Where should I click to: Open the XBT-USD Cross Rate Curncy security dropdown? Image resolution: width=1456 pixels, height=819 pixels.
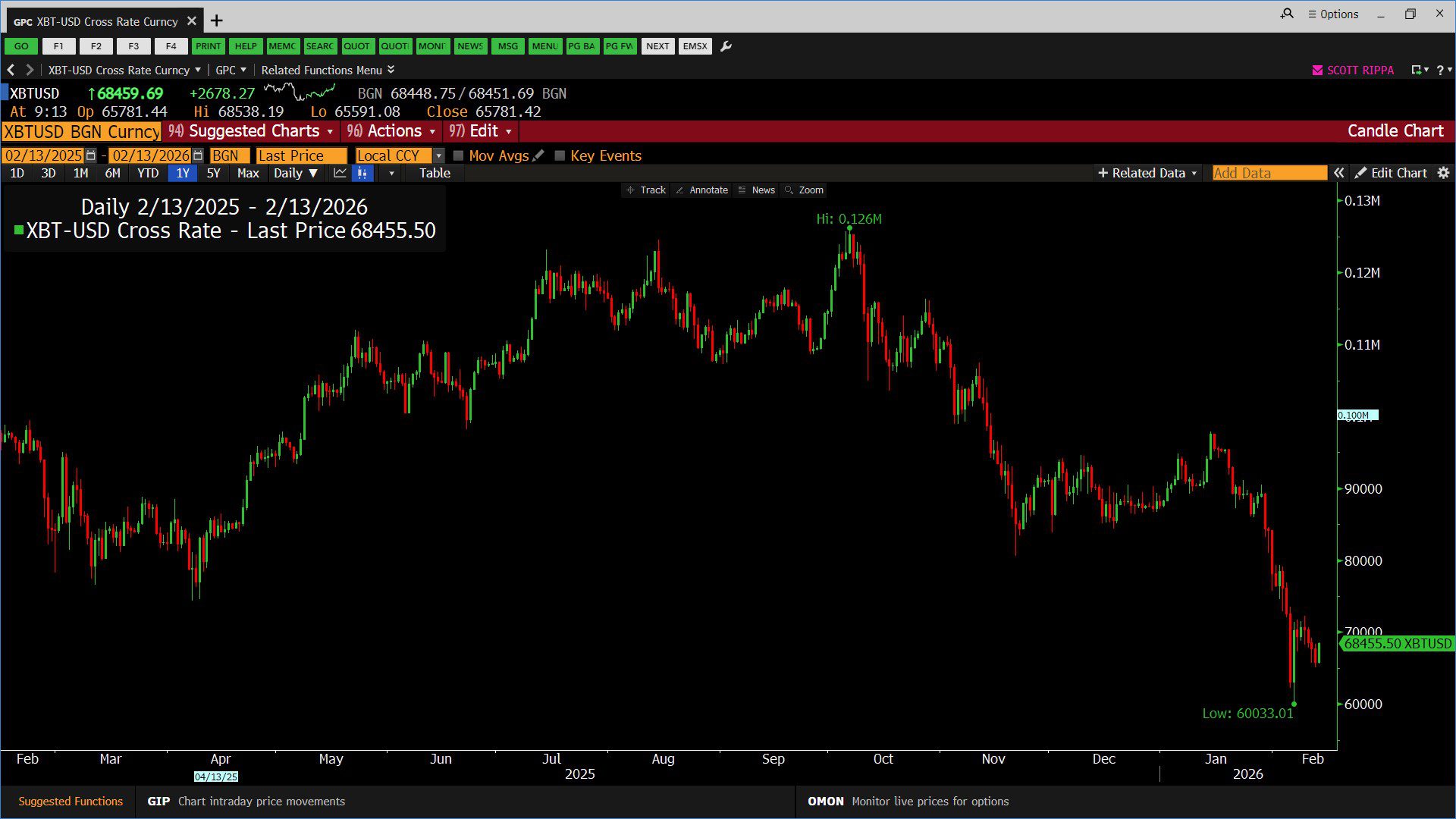coord(124,70)
